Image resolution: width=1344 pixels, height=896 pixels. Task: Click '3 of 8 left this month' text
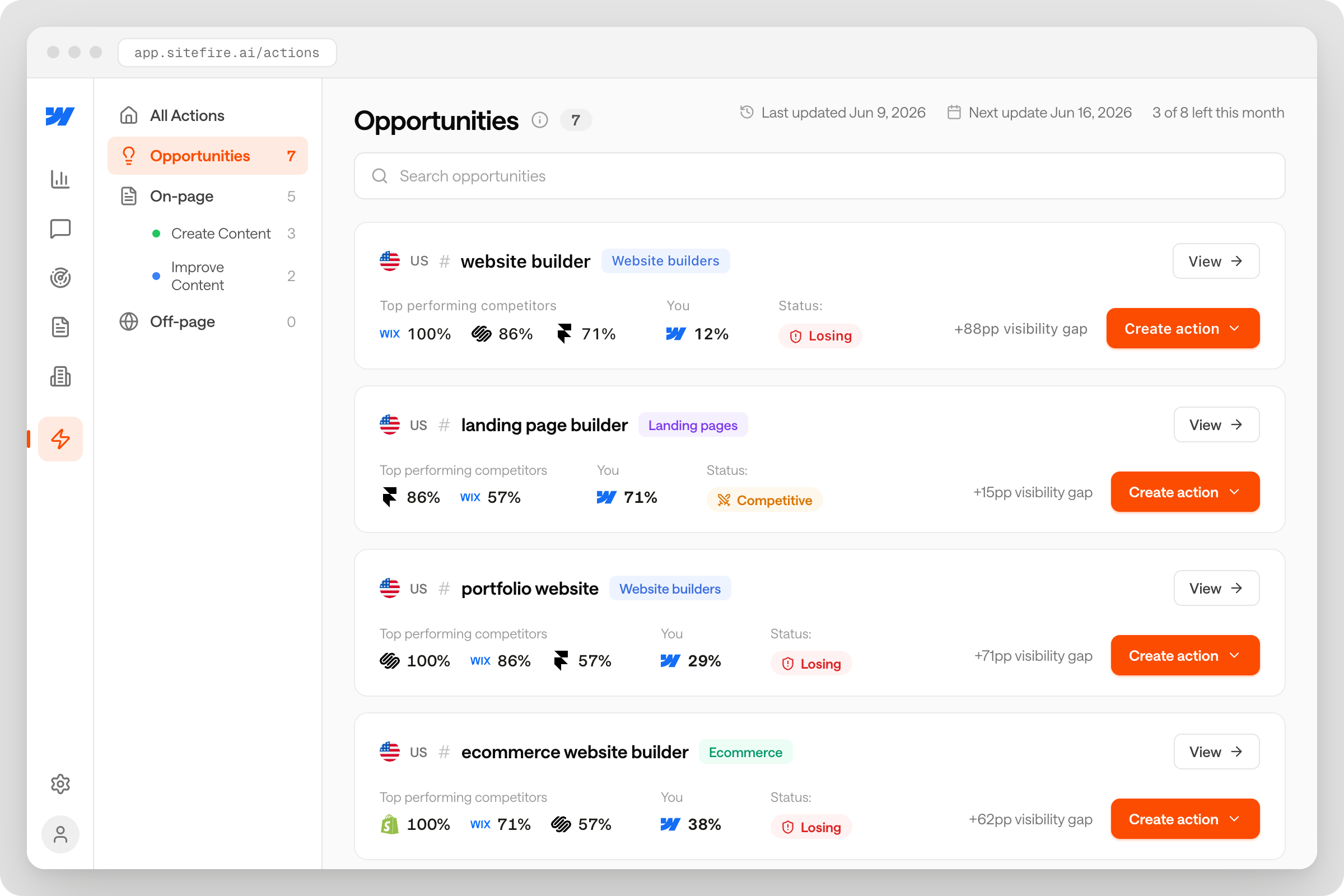click(x=1219, y=113)
